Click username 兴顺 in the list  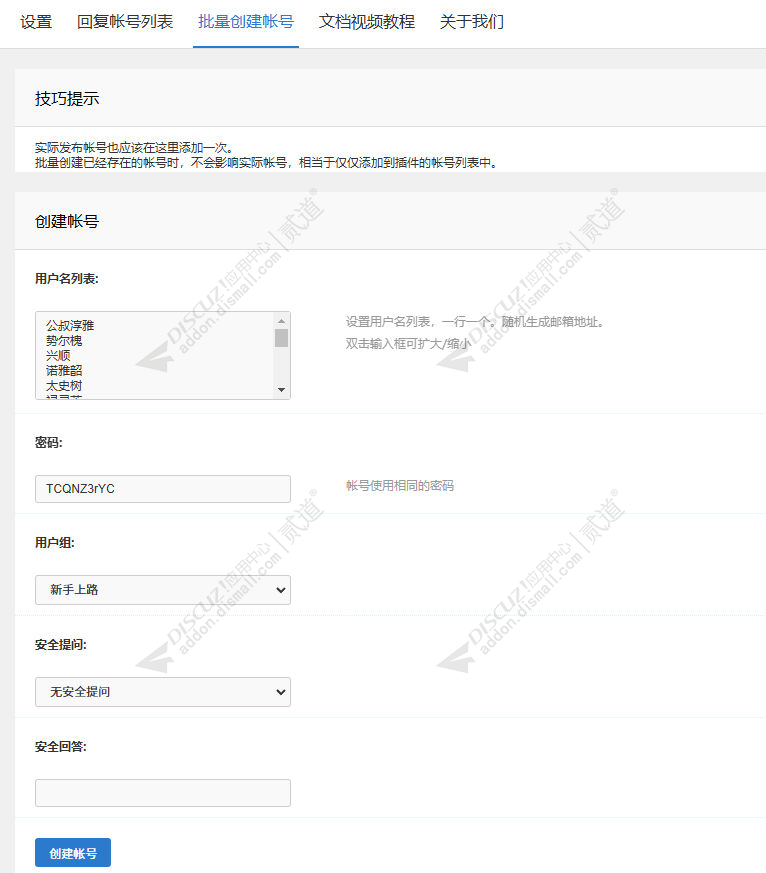pyautogui.click(x=58, y=355)
